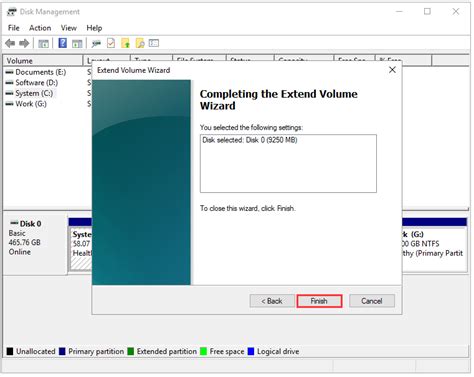
Task: Click the blue Help question mark icon
Action: pyautogui.click(x=63, y=43)
